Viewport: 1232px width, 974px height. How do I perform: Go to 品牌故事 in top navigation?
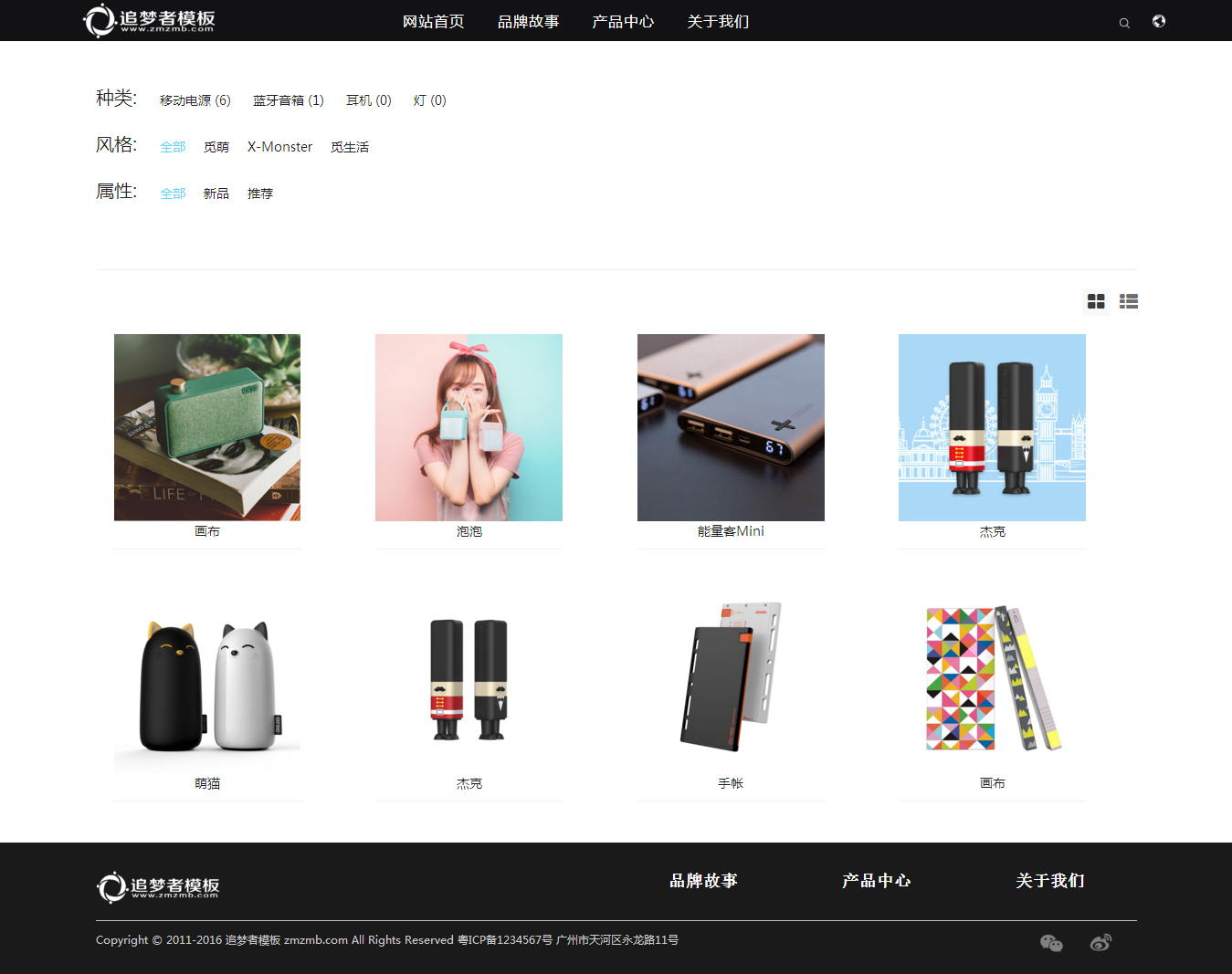click(528, 21)
